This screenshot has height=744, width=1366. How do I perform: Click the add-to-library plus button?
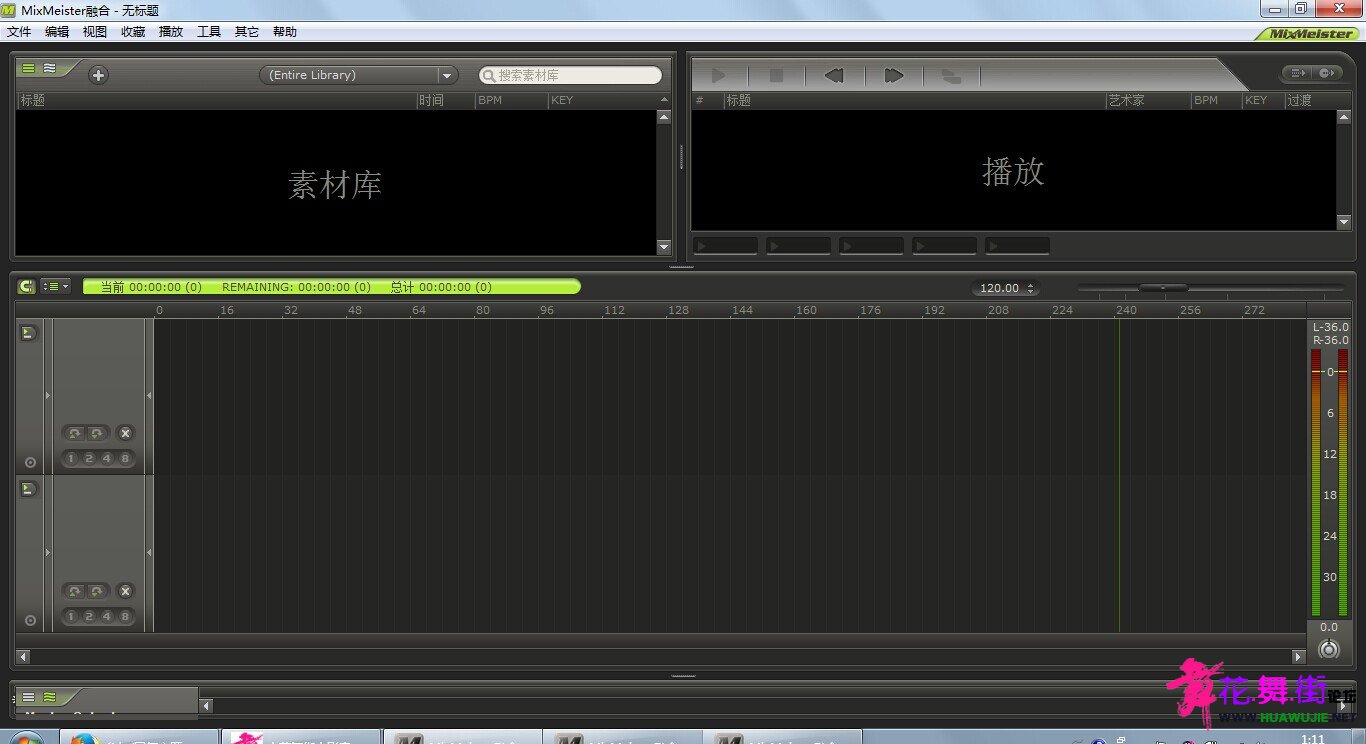[x=98, y=75]
